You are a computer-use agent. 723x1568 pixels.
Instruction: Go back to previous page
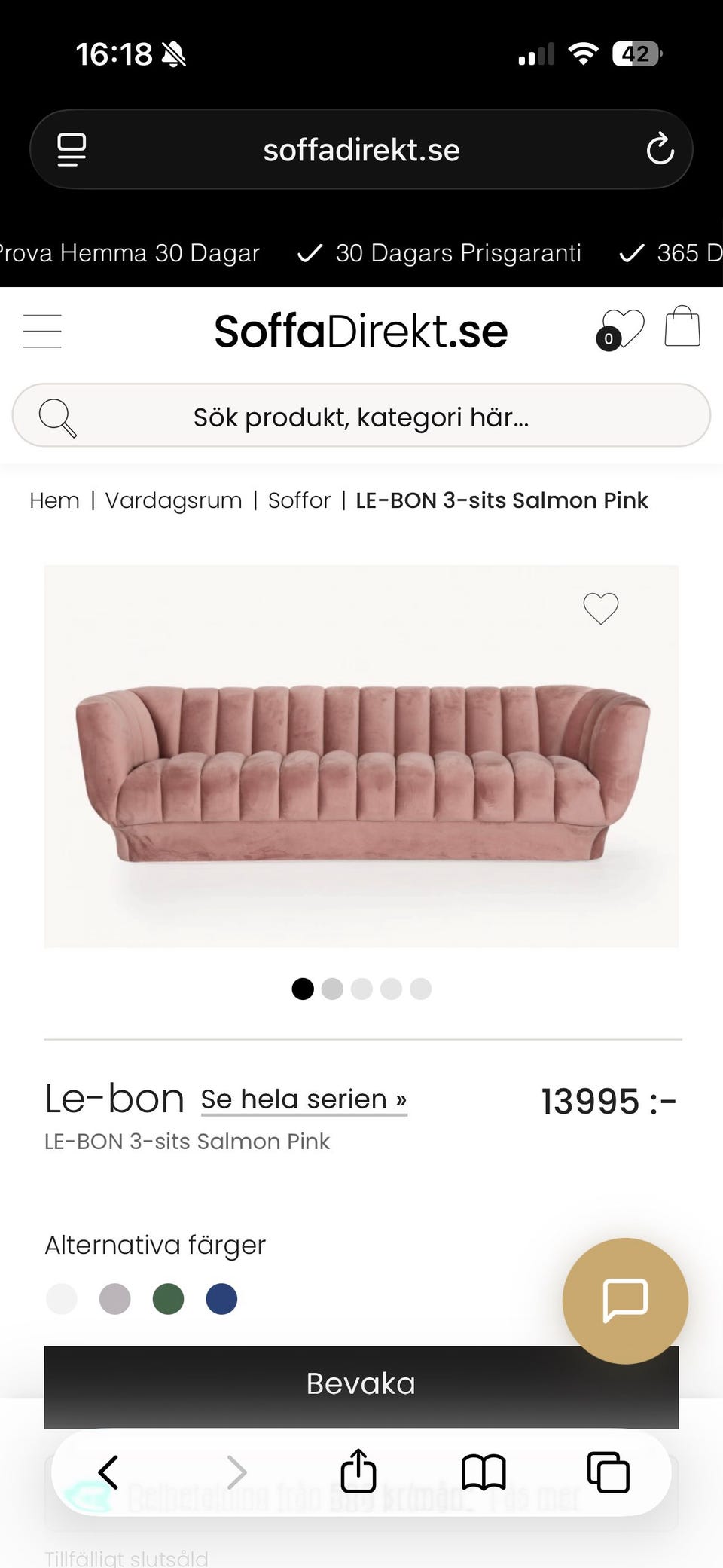point(109,1472)
